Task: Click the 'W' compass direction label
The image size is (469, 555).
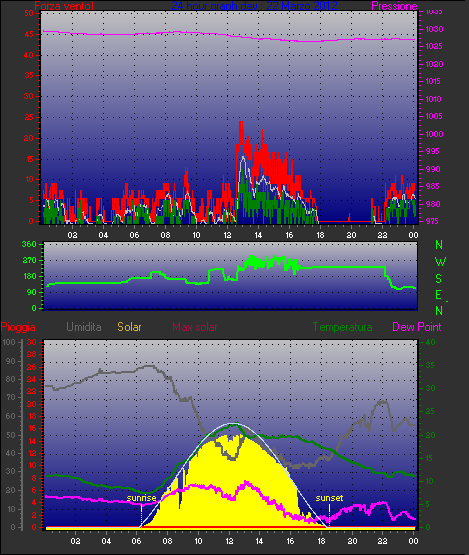Action: point(440,262)
